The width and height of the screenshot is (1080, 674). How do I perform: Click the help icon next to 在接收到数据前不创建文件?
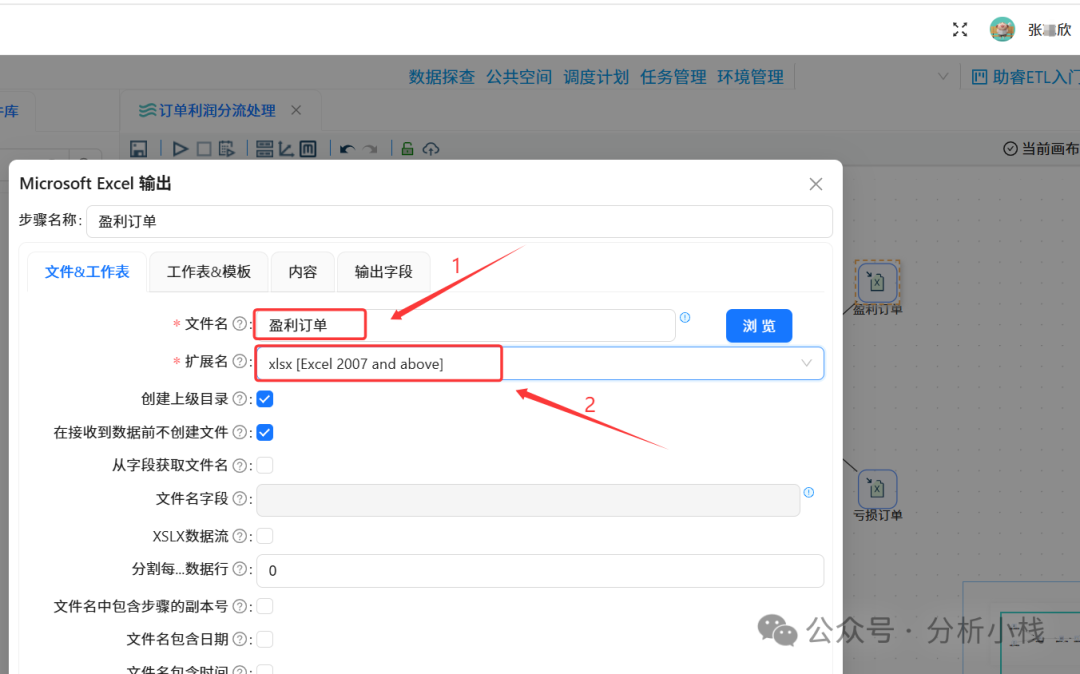coord(240,432)
